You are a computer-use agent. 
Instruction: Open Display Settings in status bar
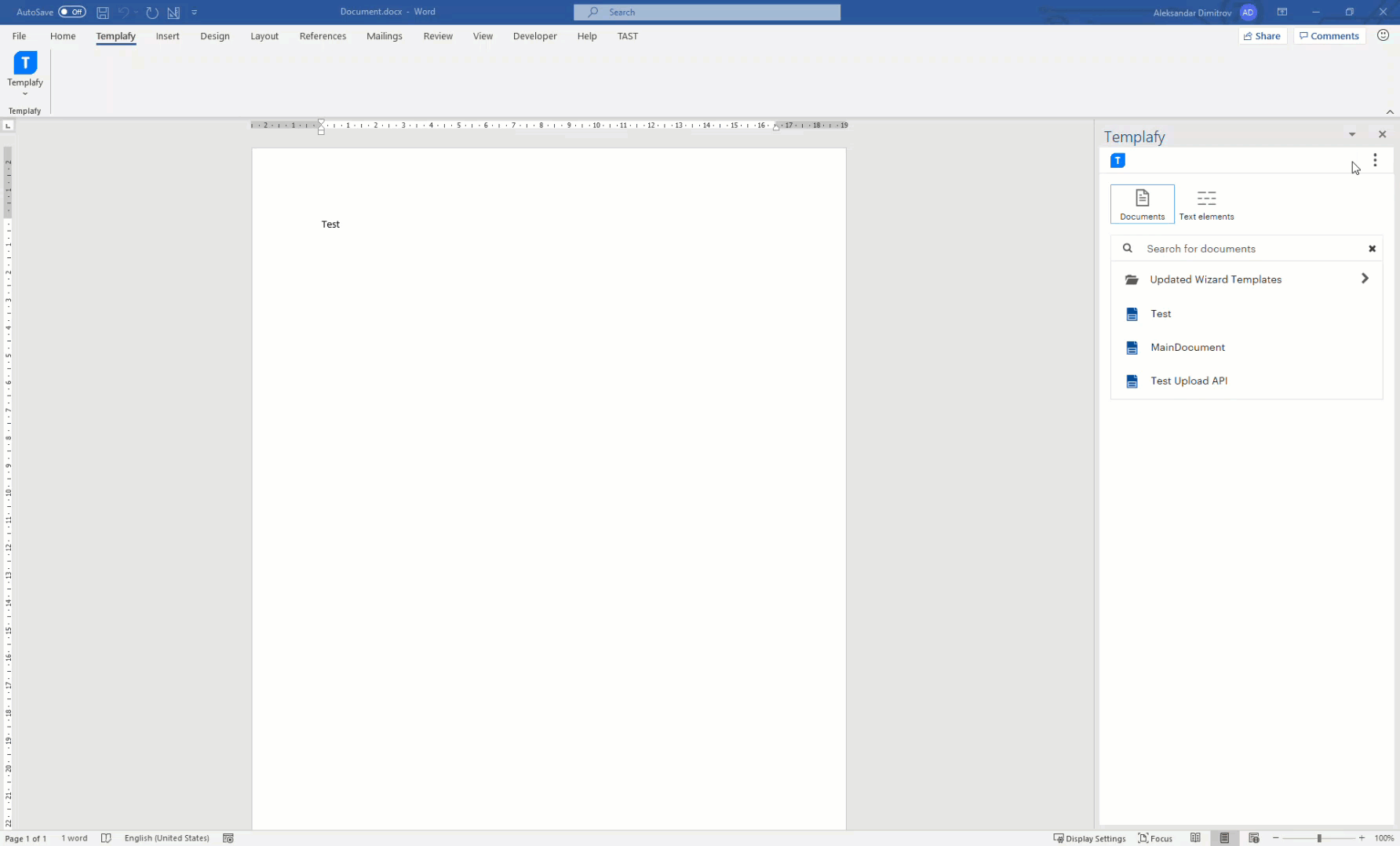(x=1089, y=838)
